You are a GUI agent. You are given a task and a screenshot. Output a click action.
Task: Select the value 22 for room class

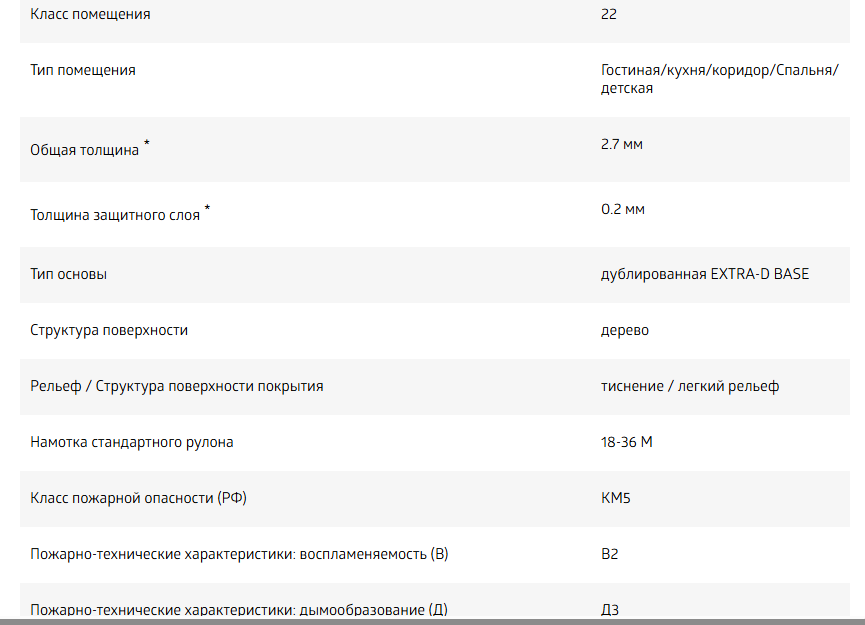(608, 14)
